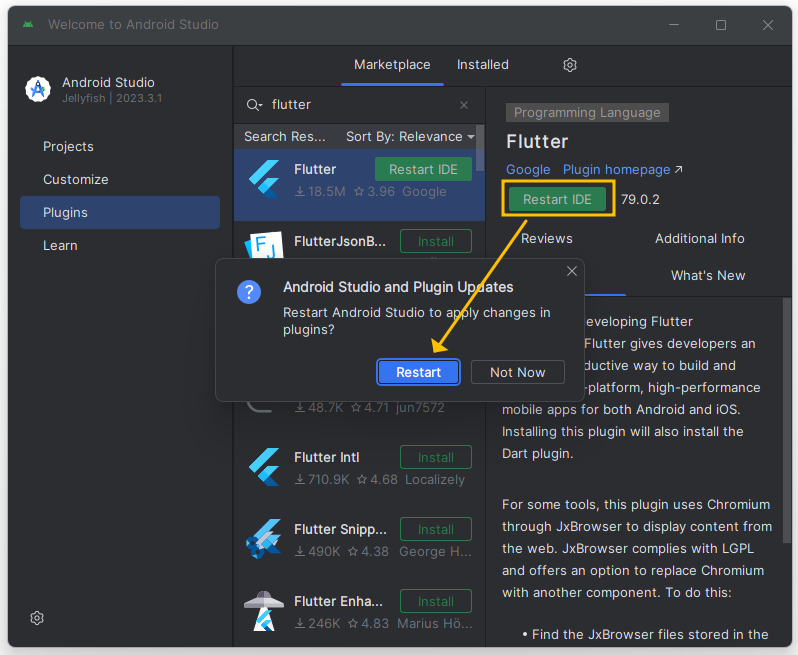Click the Localizely vendor name
798x655 pixels.
coord(435,479)
